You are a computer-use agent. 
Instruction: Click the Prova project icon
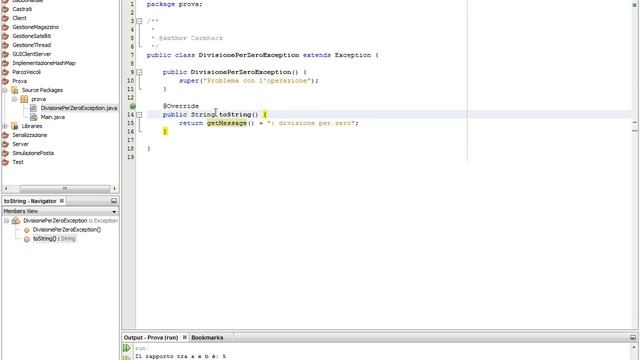pos(5,81)
